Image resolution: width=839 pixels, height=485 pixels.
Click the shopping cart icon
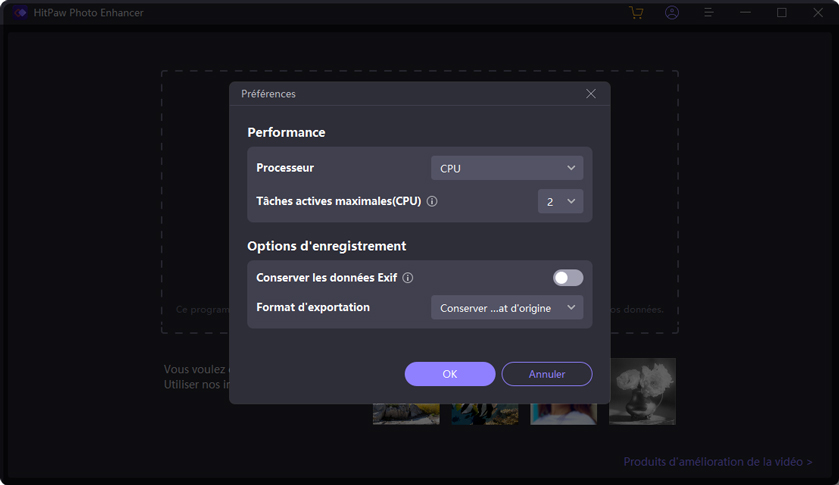point(636,13)
